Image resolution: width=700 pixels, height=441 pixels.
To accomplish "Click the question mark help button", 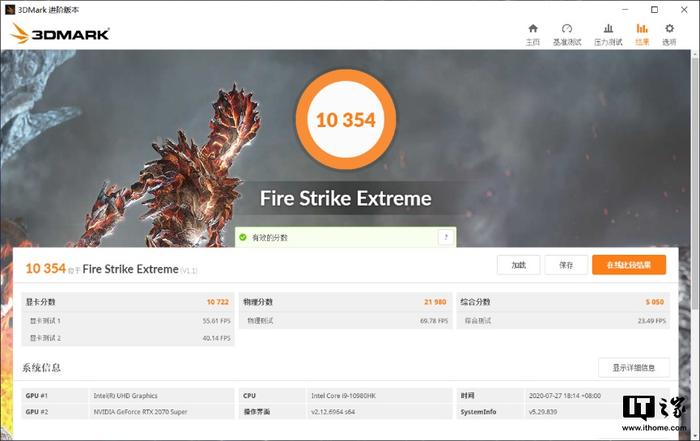I will 446,237.
